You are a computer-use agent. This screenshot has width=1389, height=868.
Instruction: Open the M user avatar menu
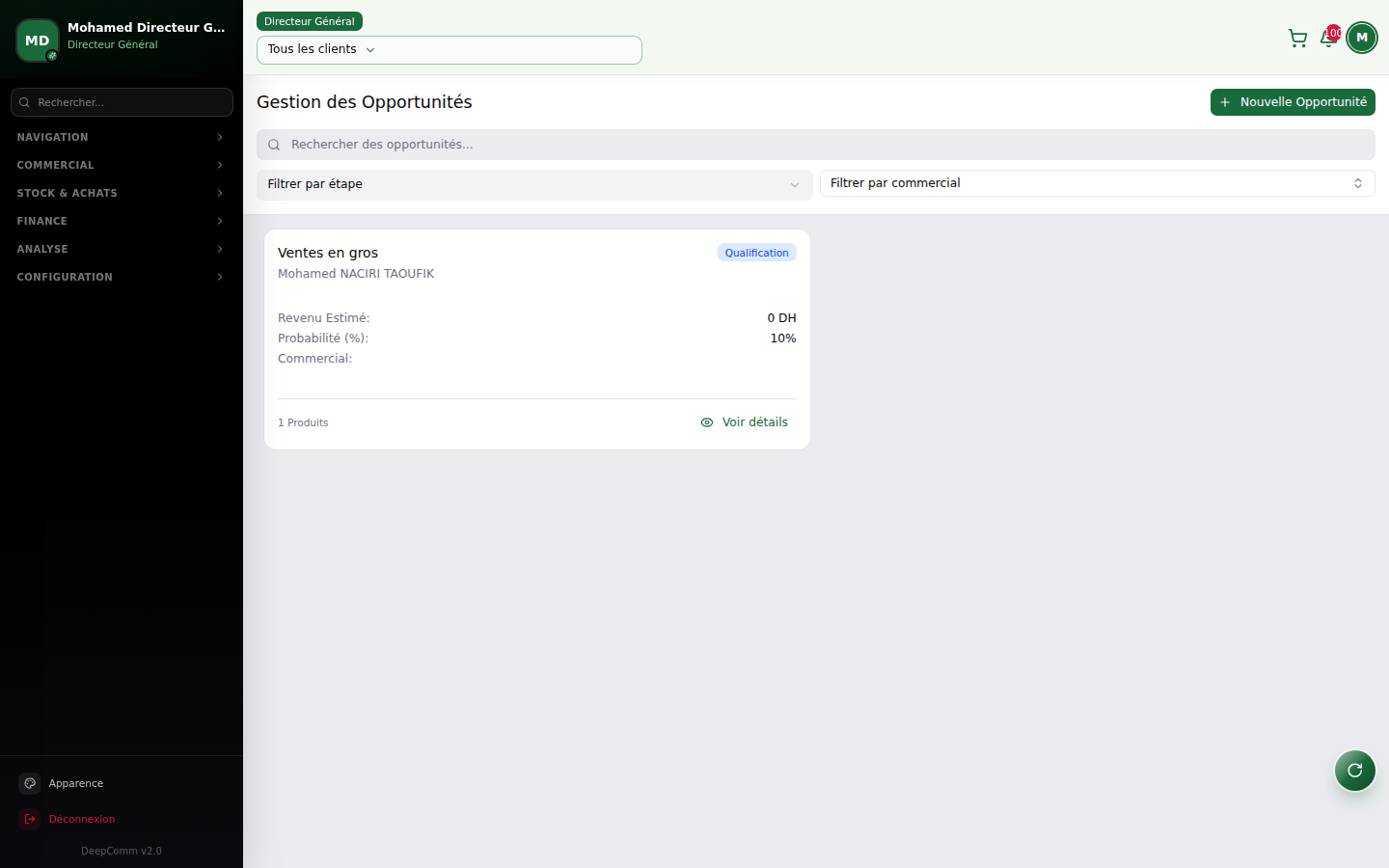[x=1362, y=38]
